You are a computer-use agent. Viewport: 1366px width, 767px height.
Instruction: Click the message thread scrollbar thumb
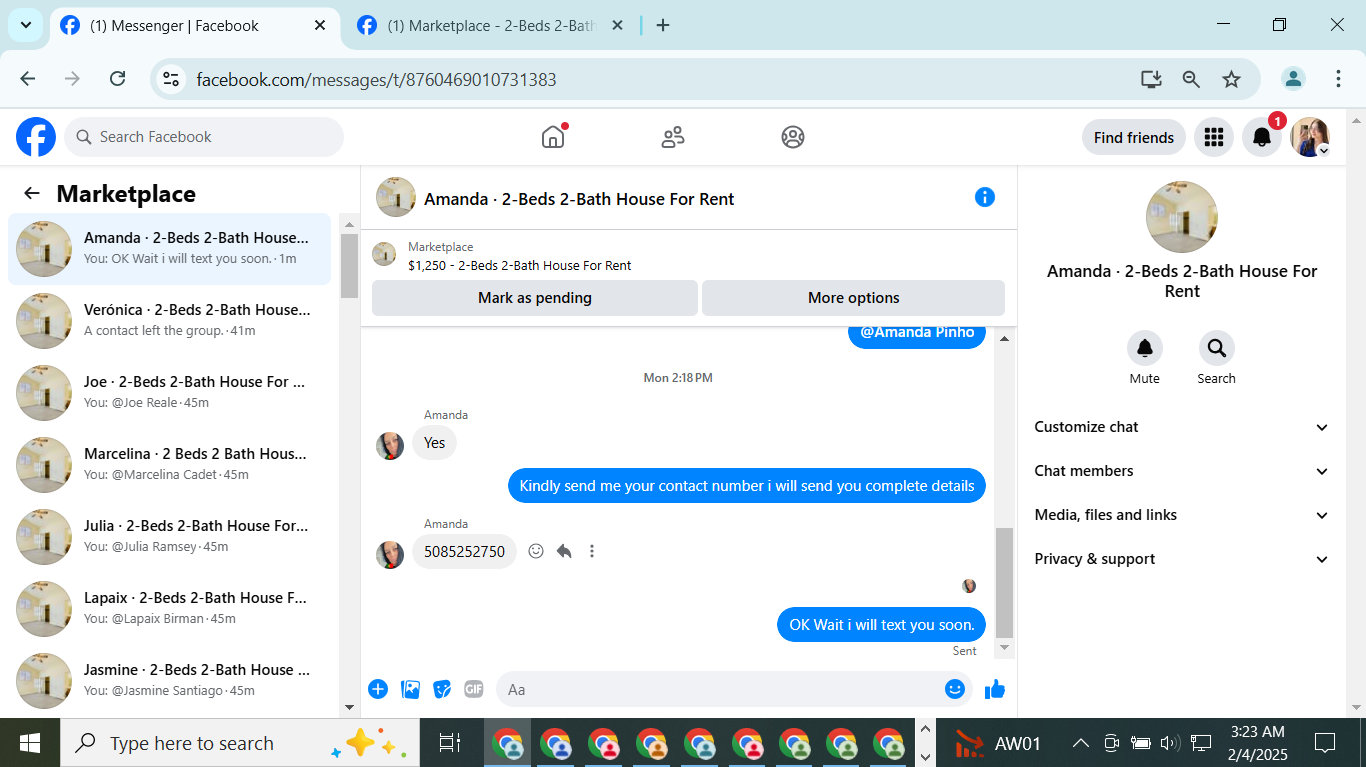1005,583
